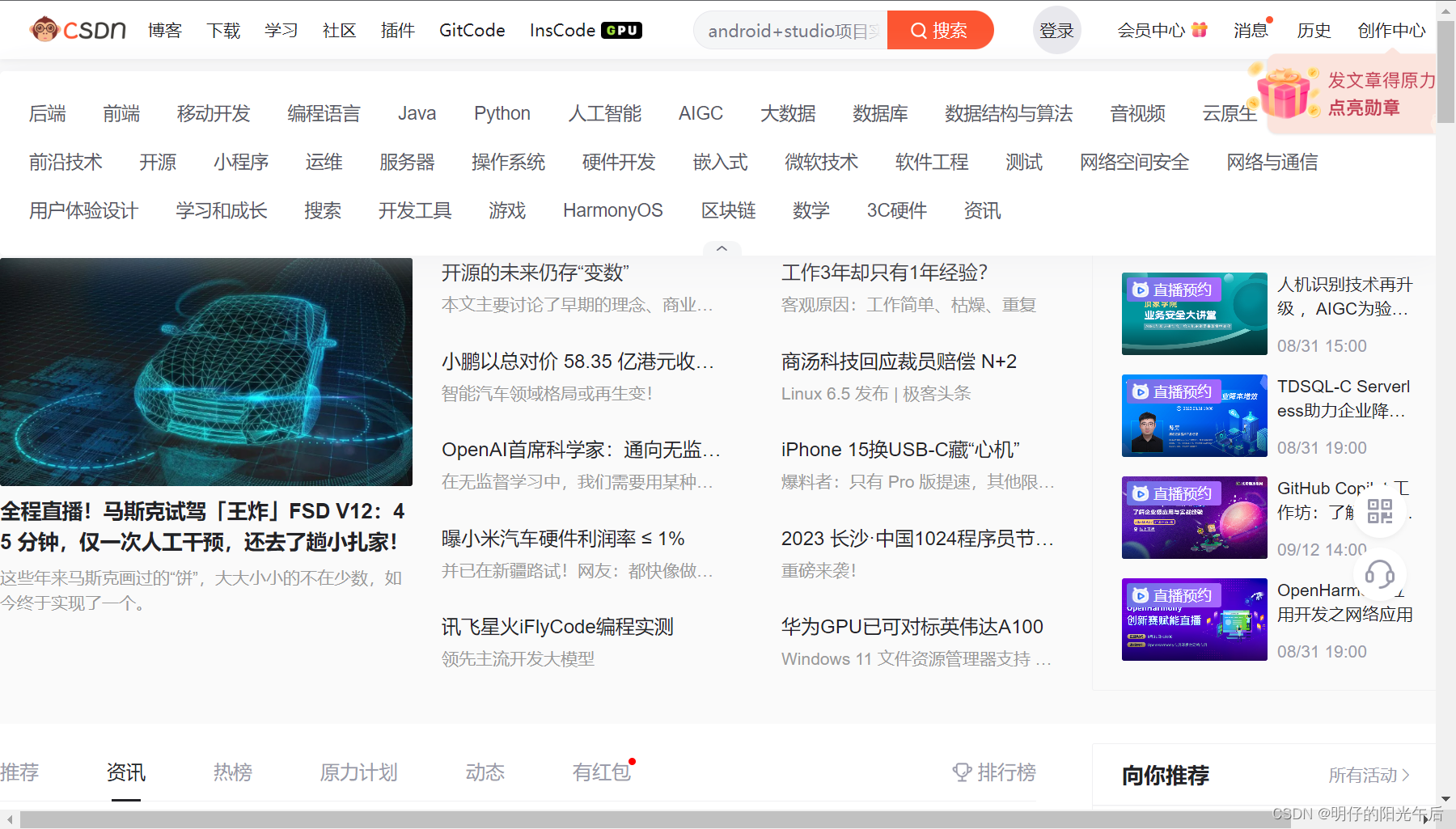The image size is (1456, 829).
Task: Choose the 人工智能 category
Action: point(605,113)
